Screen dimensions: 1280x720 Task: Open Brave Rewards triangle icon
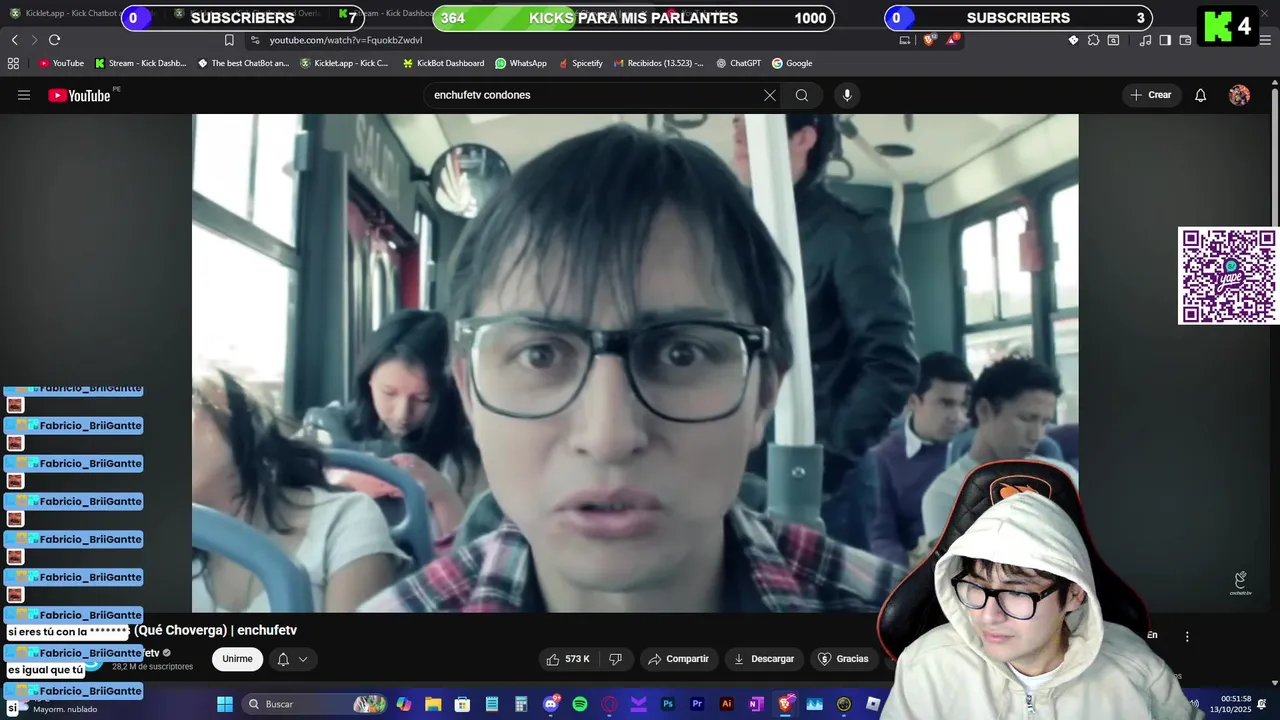click(953, 40)
